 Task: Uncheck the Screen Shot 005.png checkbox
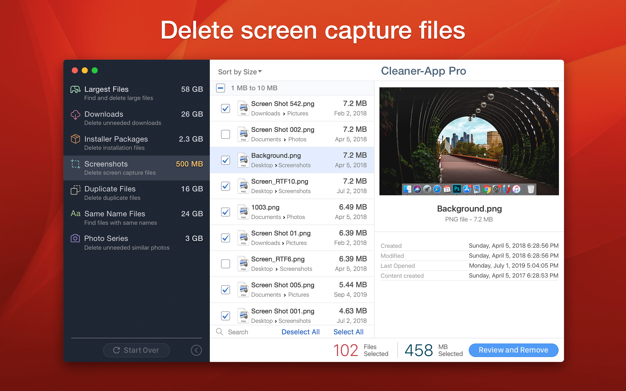tap(226, 290)
